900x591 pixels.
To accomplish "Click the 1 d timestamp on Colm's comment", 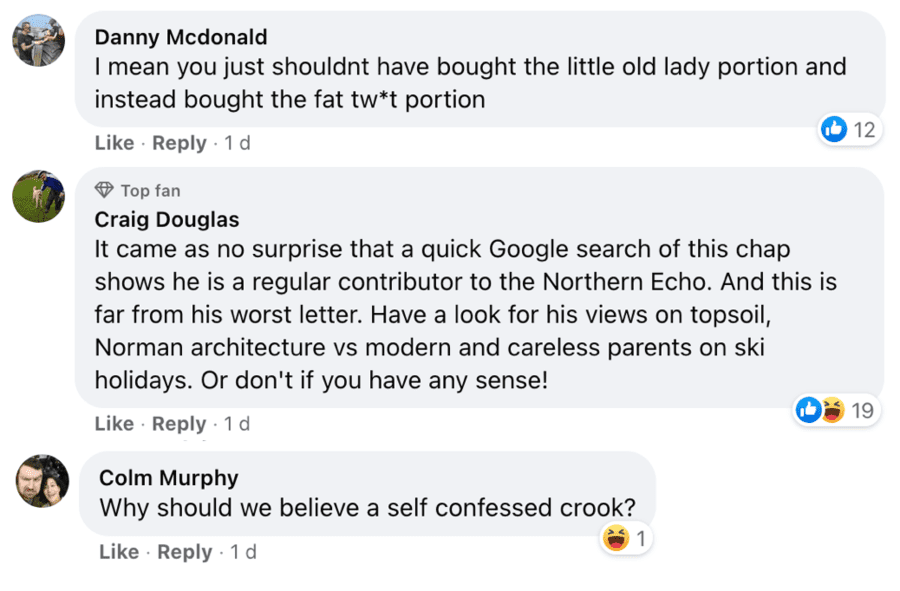I will pos(243,552).
